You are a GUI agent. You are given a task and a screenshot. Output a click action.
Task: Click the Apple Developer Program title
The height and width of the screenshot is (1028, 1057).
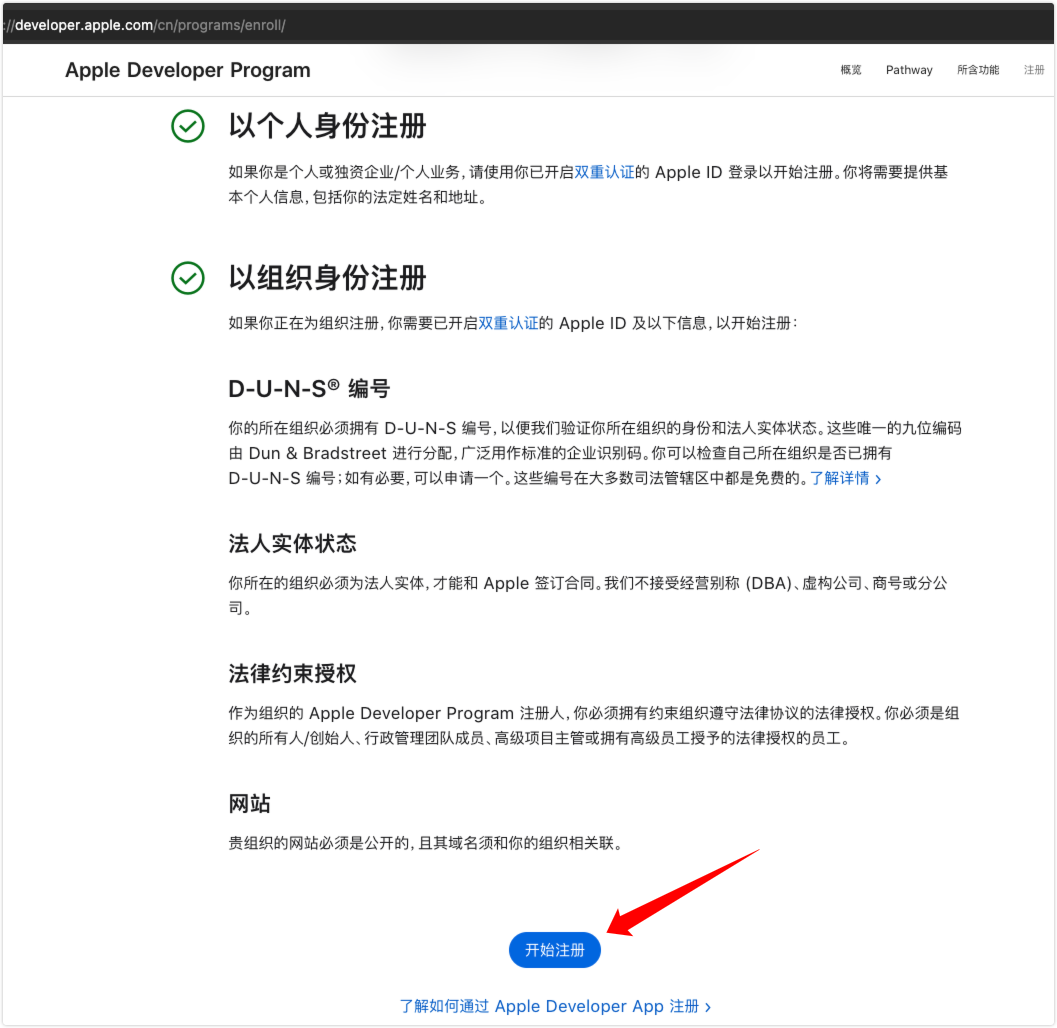tap(187, 70)
